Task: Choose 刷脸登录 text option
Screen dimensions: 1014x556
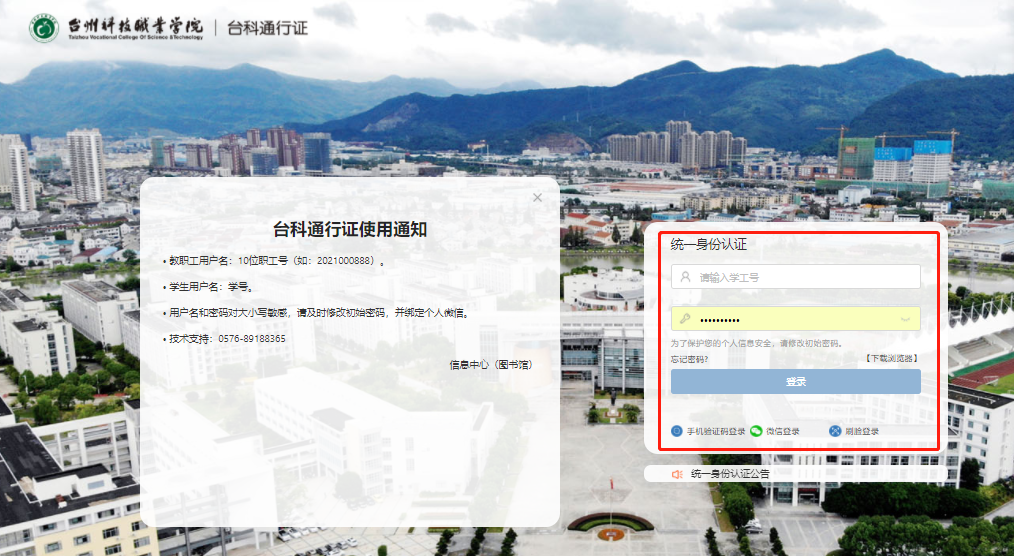Action: point(862,431)
